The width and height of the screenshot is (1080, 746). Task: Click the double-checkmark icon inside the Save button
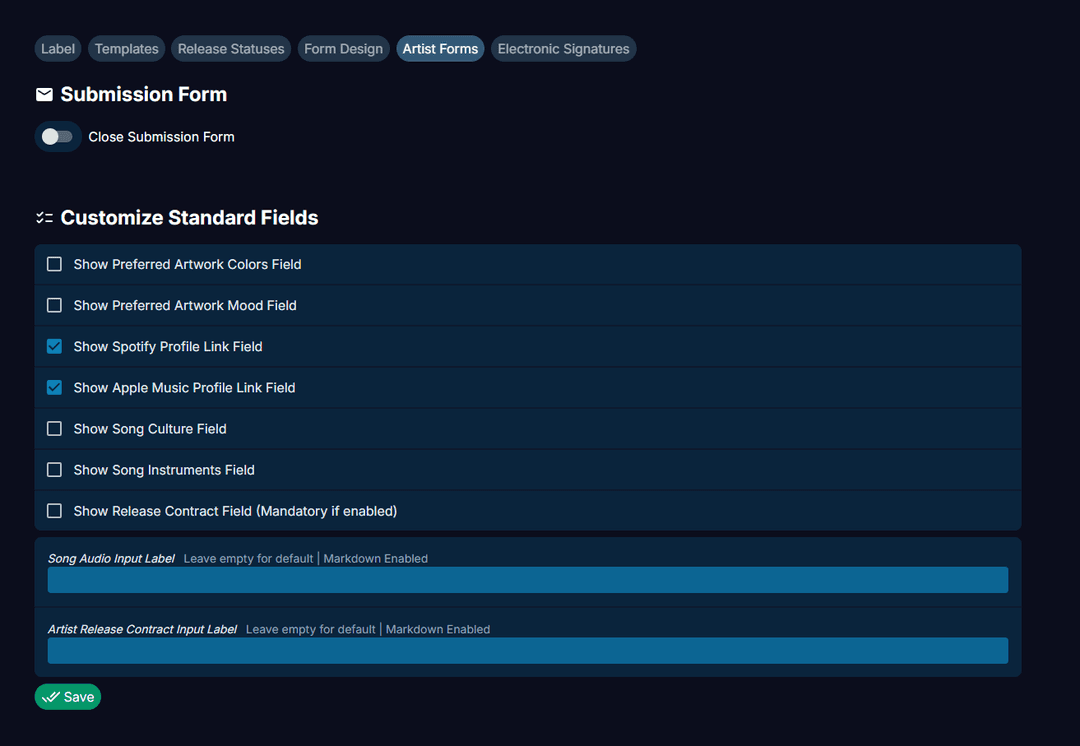[51, 696]
